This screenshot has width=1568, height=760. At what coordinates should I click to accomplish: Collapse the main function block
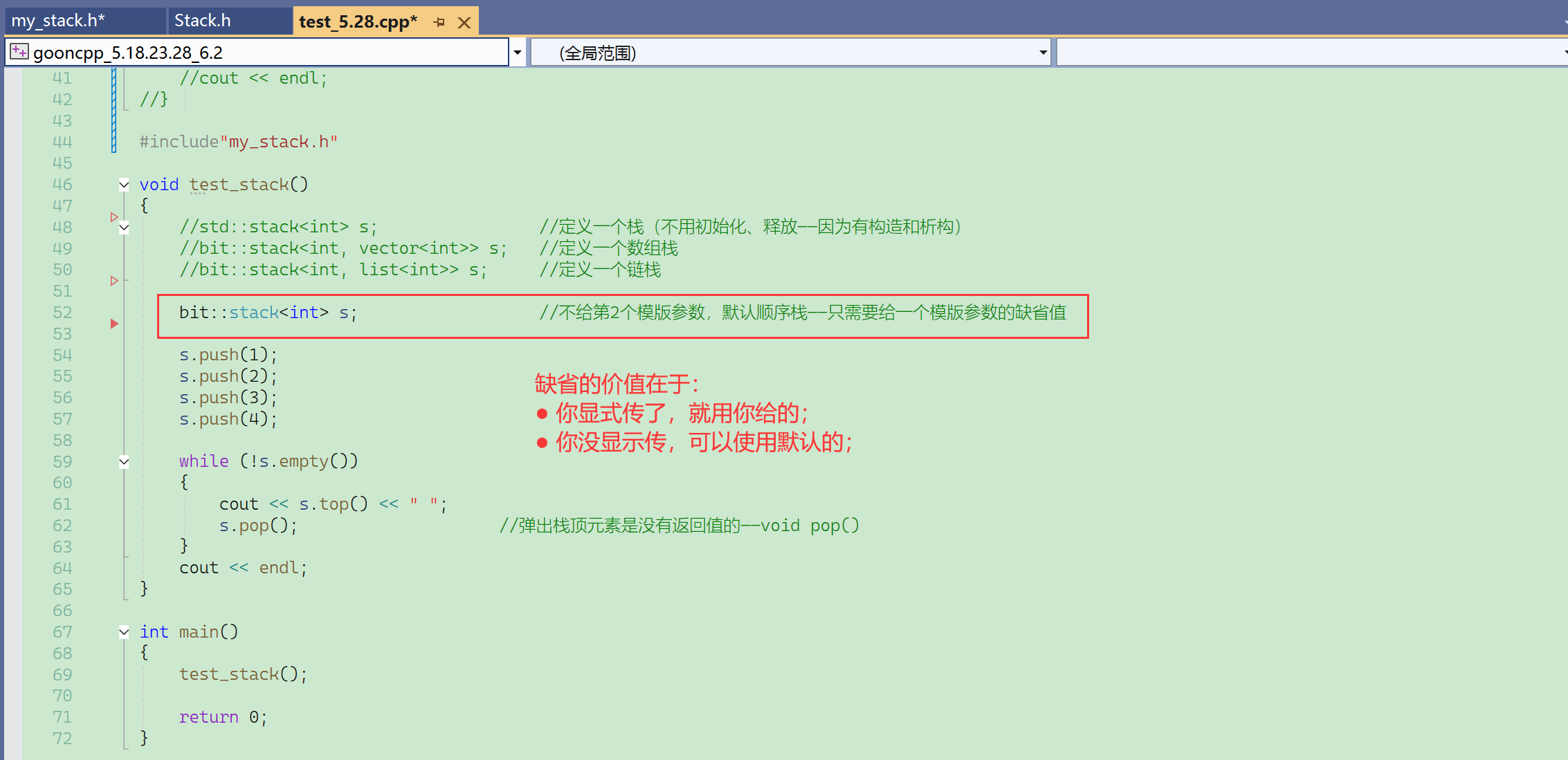(x=124, y=631)
